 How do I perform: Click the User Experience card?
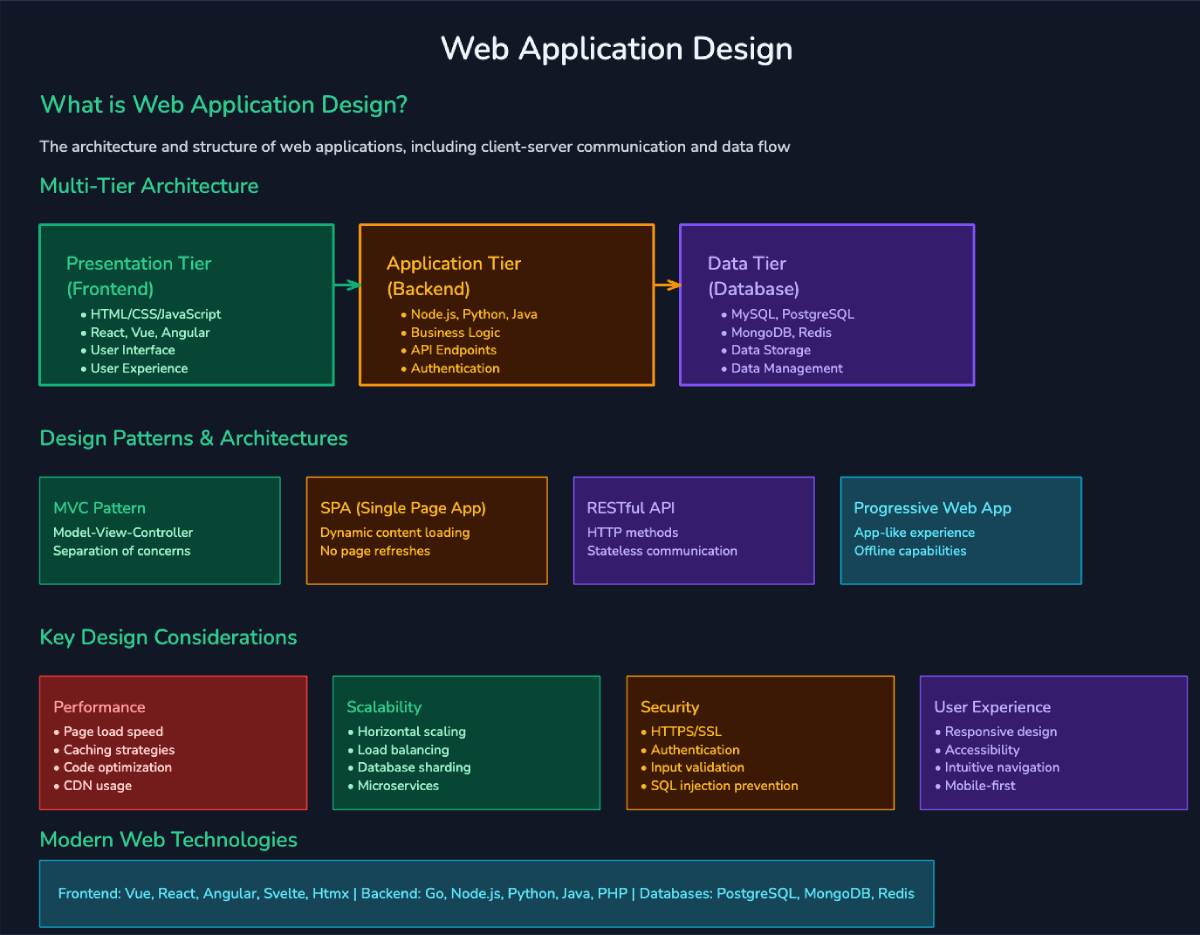click(x=1053, y=742)
